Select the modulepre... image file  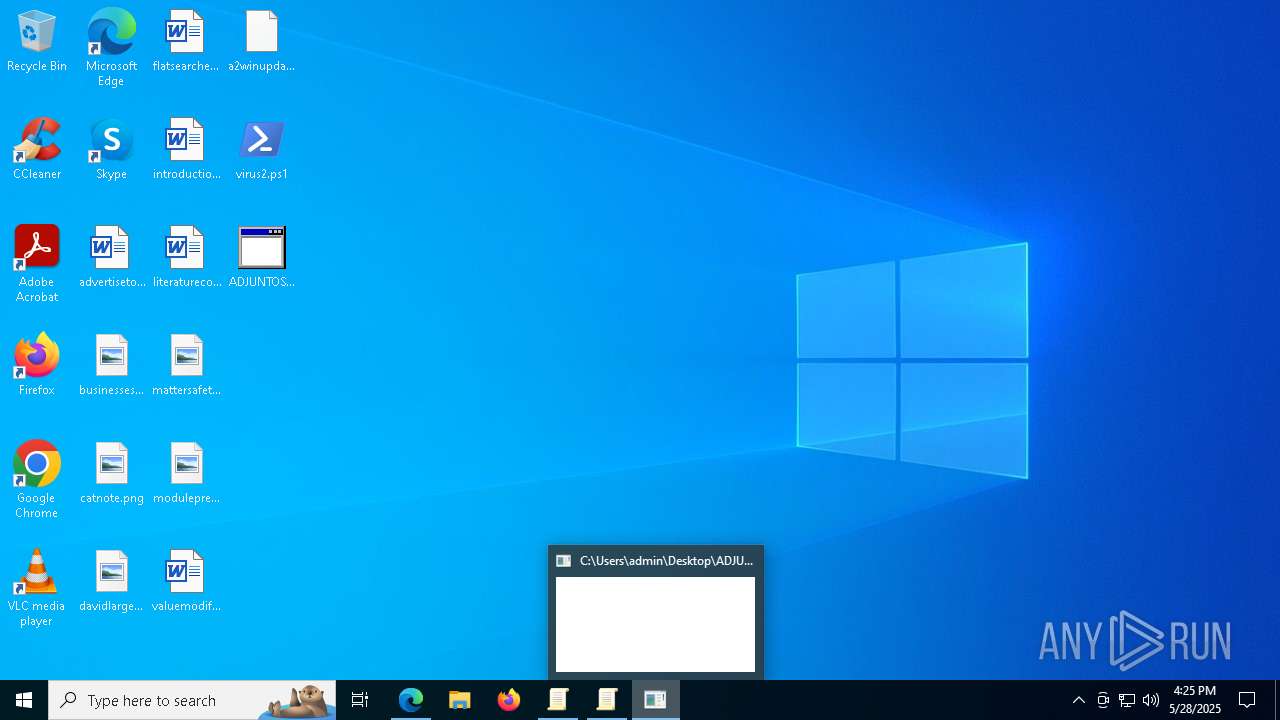coord(185,473)
